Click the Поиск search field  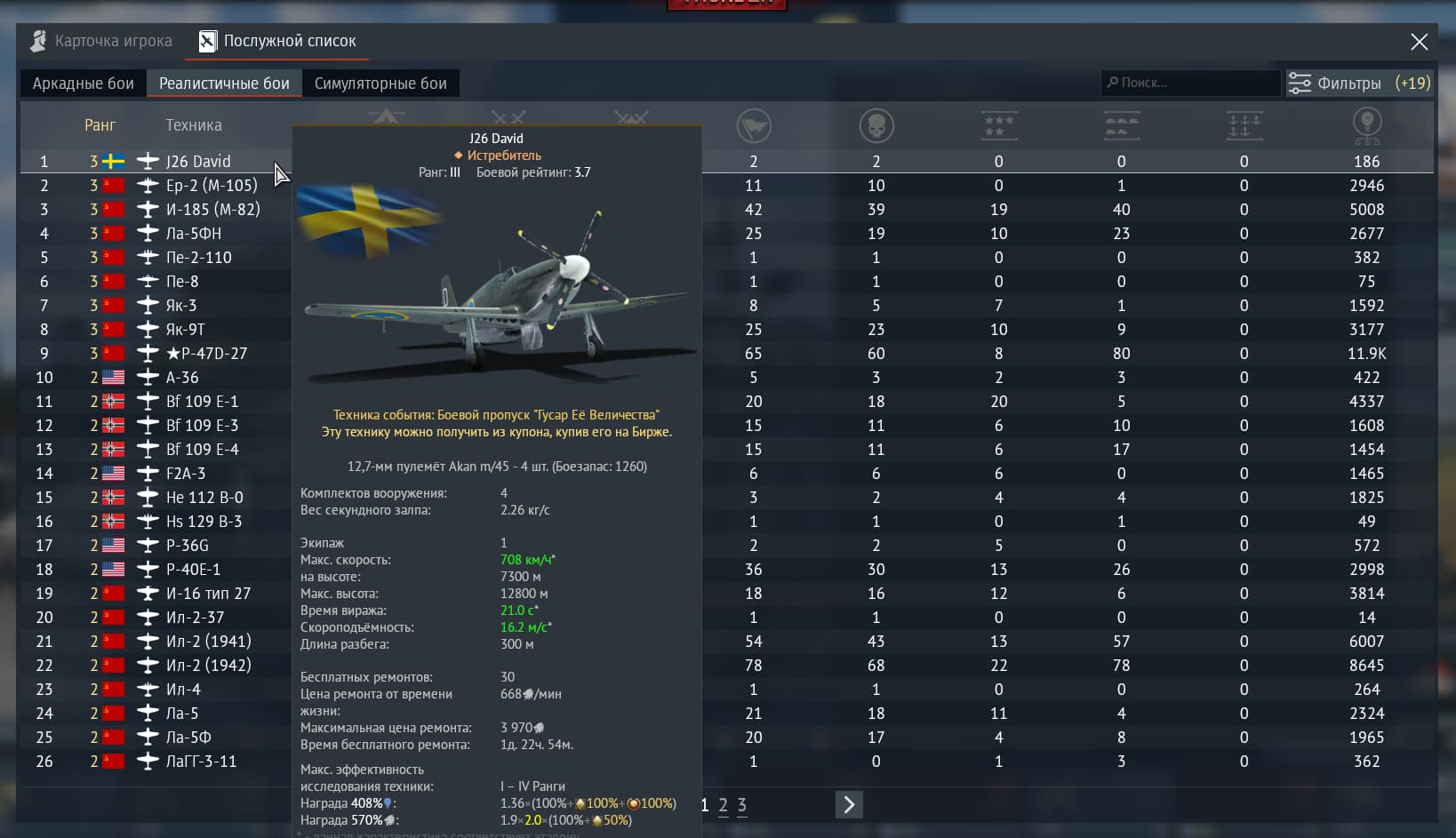1191,83
